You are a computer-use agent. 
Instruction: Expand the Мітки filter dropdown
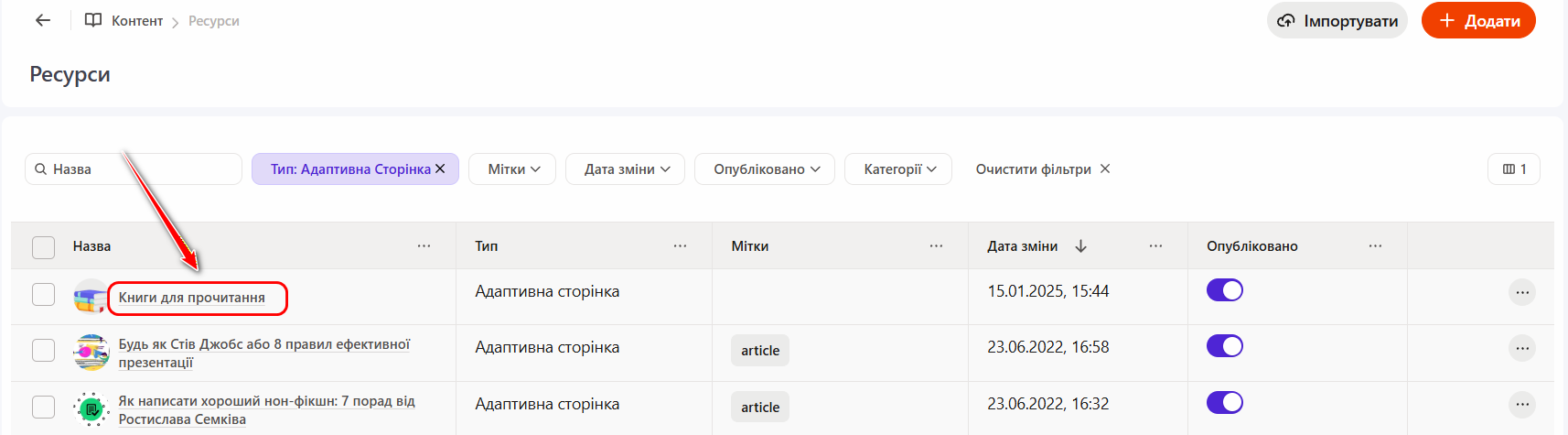click(x=512, y=169)
